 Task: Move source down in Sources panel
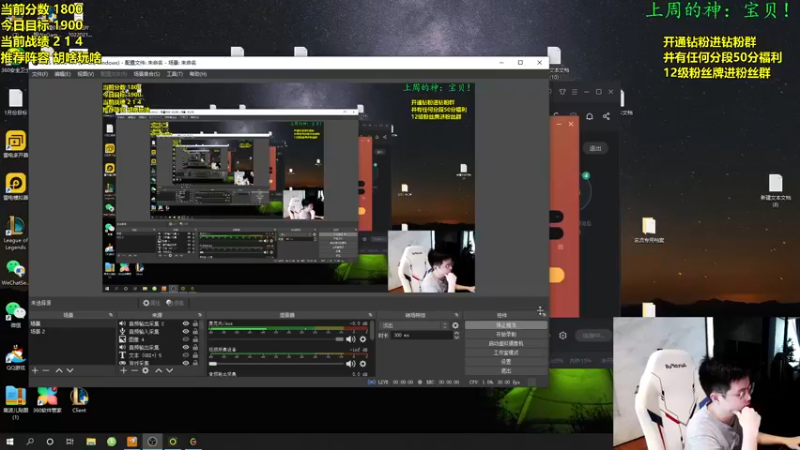coord(169,370)
